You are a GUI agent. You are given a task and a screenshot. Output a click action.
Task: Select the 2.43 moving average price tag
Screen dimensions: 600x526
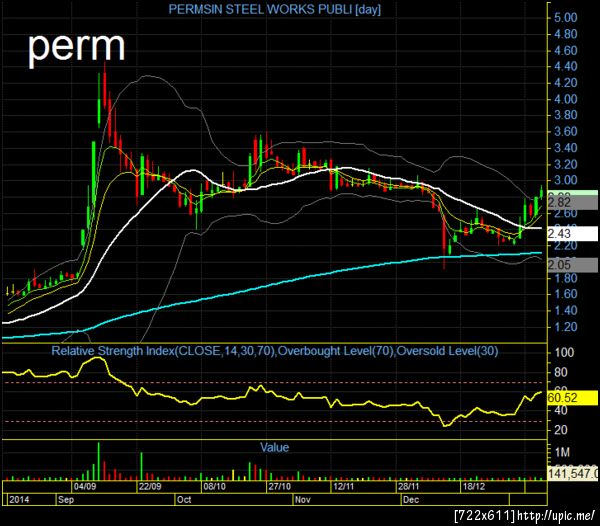(x=572, y=233)
